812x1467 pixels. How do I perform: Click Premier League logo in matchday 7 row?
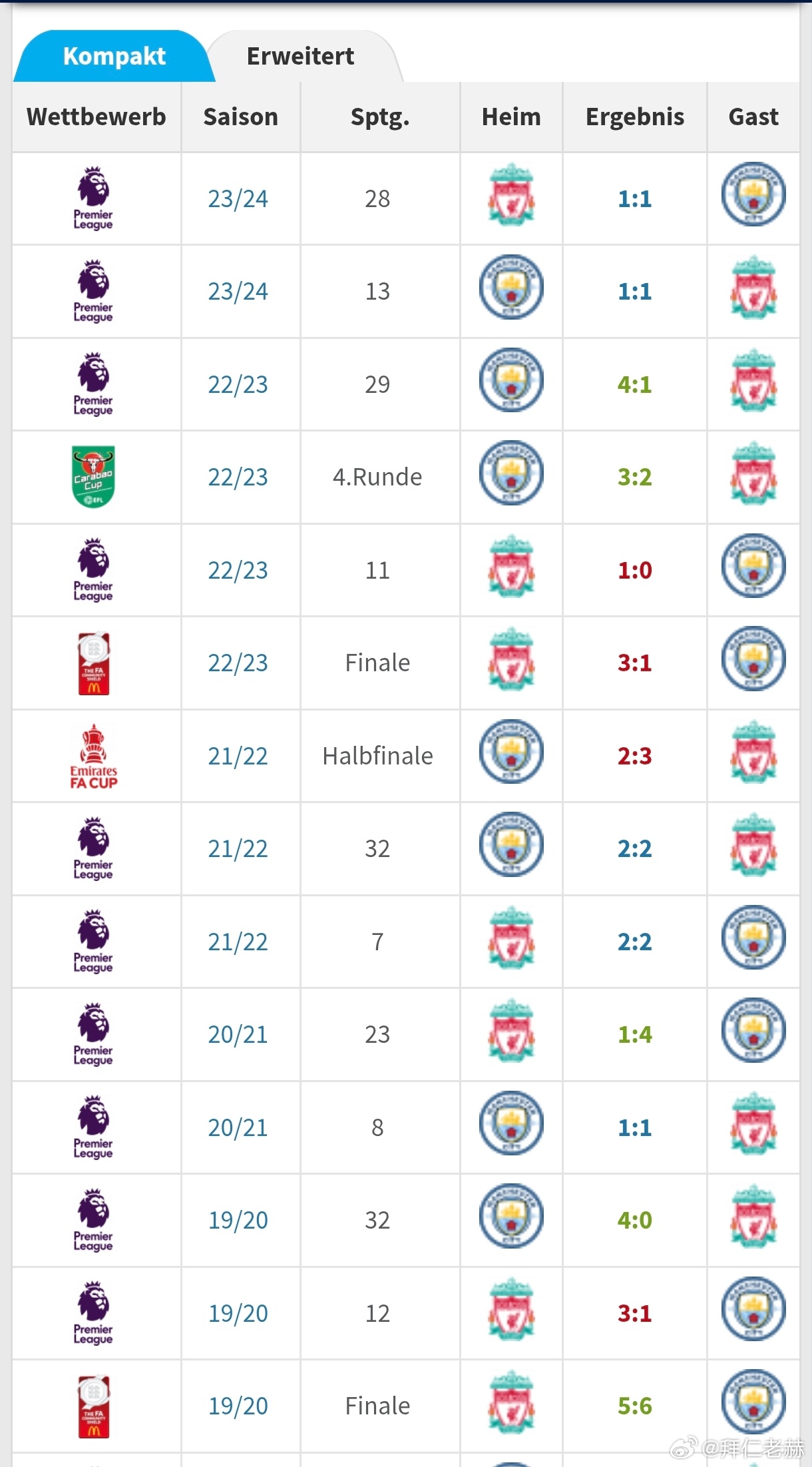(93, 942)
